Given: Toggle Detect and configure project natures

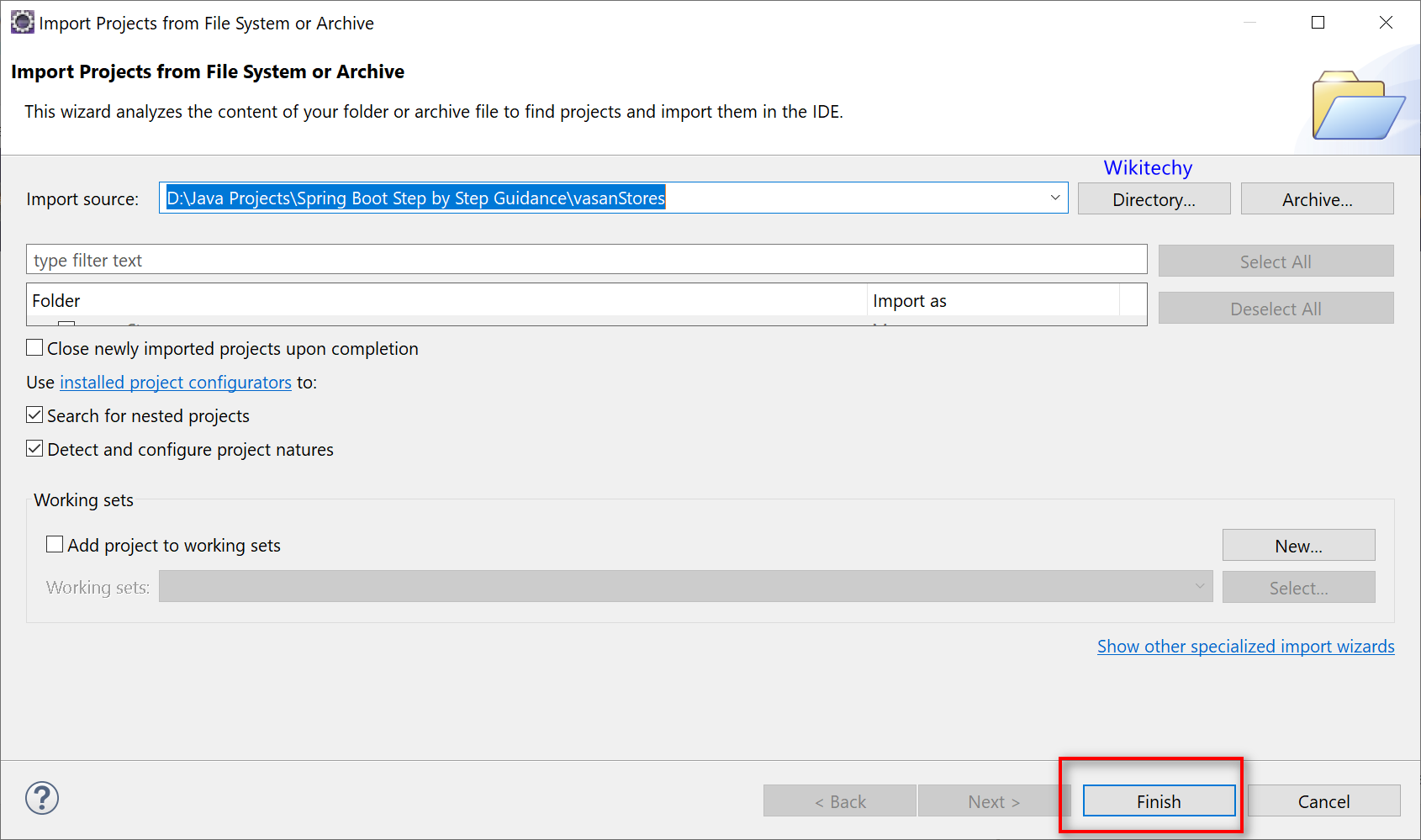Looking at the screenshot, I should [x=35, y=449].
